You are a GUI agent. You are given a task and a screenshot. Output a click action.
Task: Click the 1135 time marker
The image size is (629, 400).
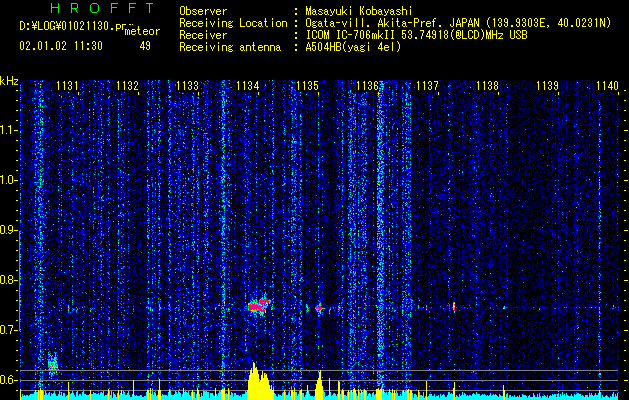[307, 85]
